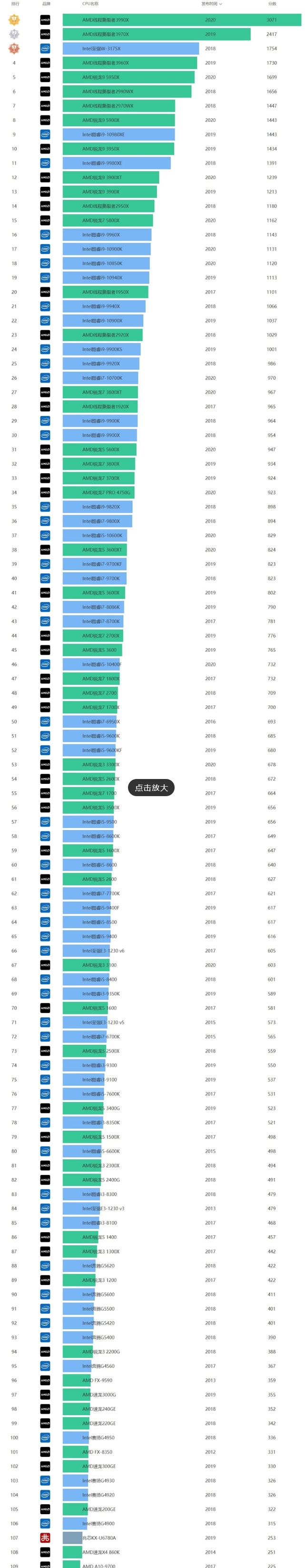Viewport: 305px width, 1568px height.
Task: Click the AMD logo beside 锐龙9 5950X
Action: coord(45,77)
